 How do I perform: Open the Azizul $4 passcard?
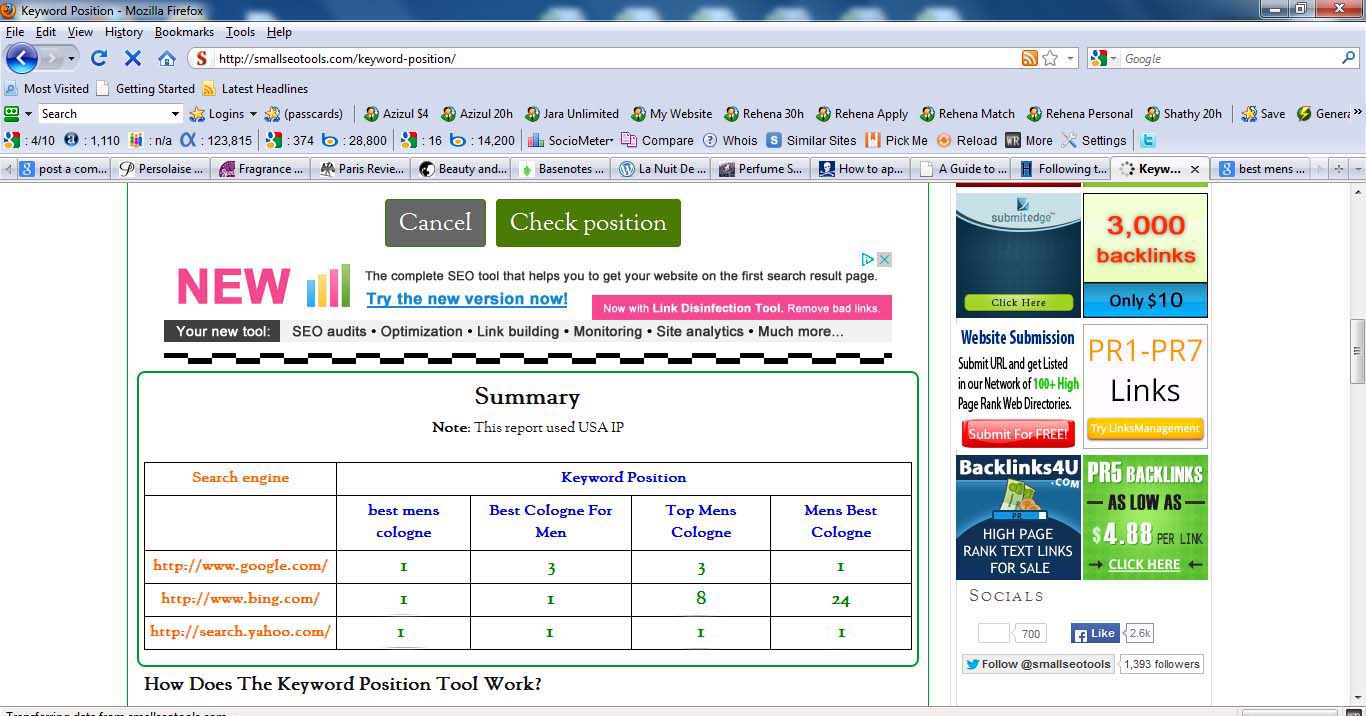click(x=396, y=114)
